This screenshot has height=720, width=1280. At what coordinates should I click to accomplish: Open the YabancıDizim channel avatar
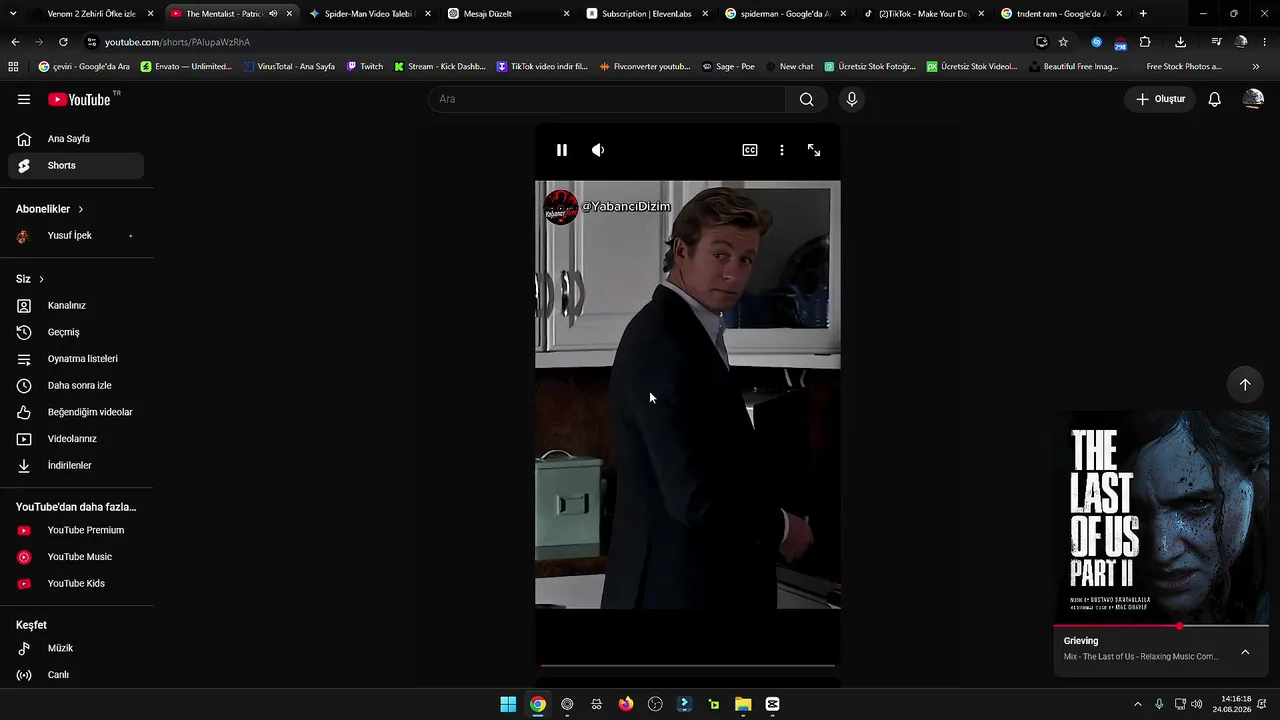tap(560, 207)
